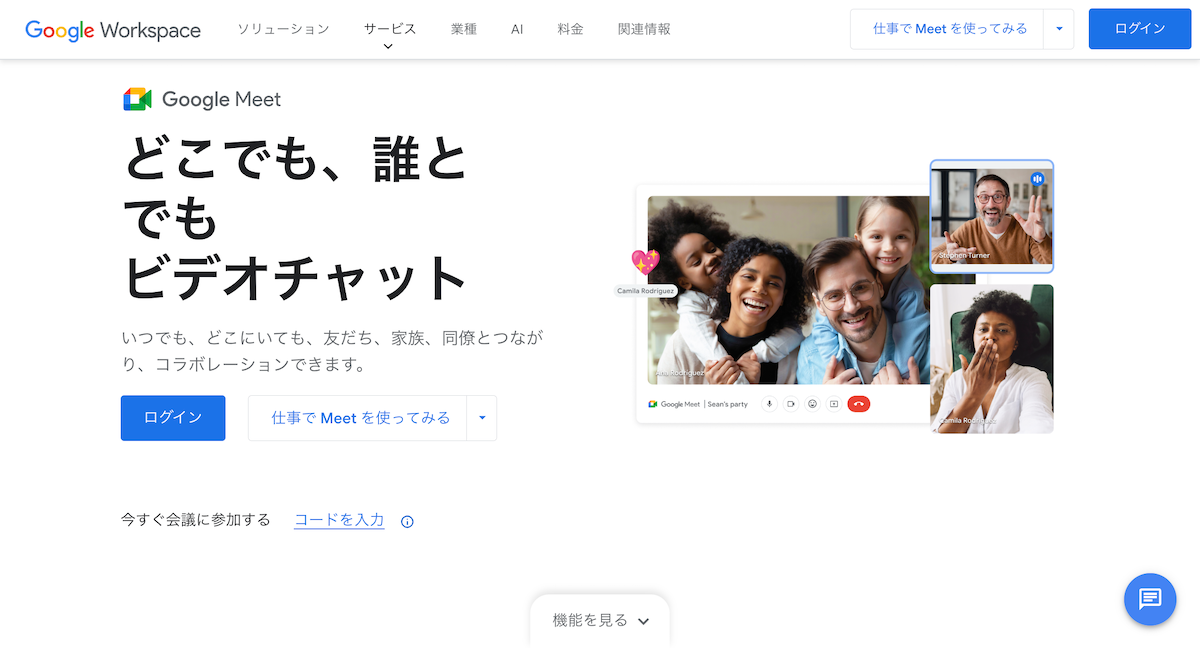Viewport: 1200px width, 648px height.
Task: Open the AI menu item
Action: coord(517,29)
